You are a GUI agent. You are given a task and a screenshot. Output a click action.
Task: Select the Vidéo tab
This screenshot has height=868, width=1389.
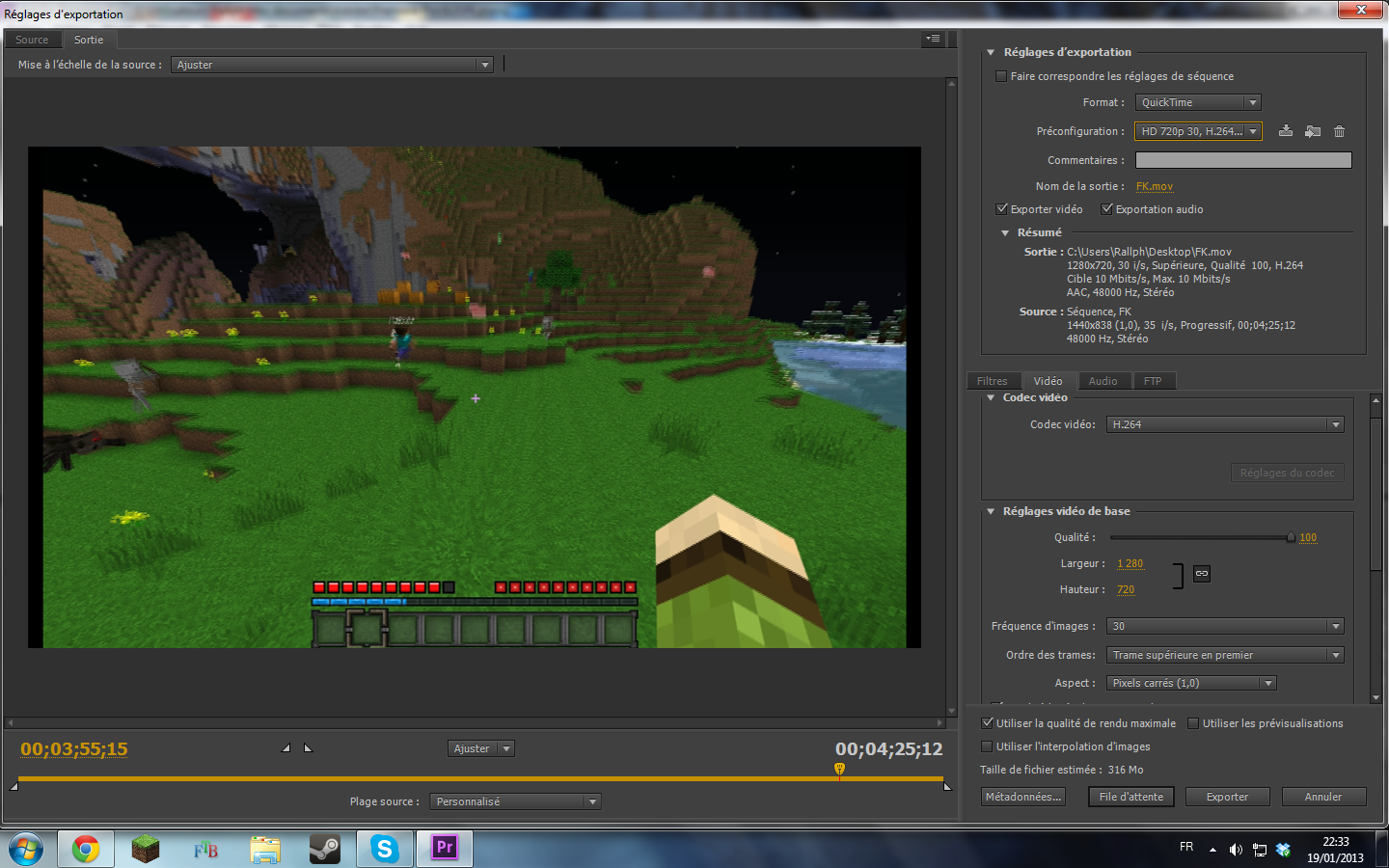tap(1048, 381)
